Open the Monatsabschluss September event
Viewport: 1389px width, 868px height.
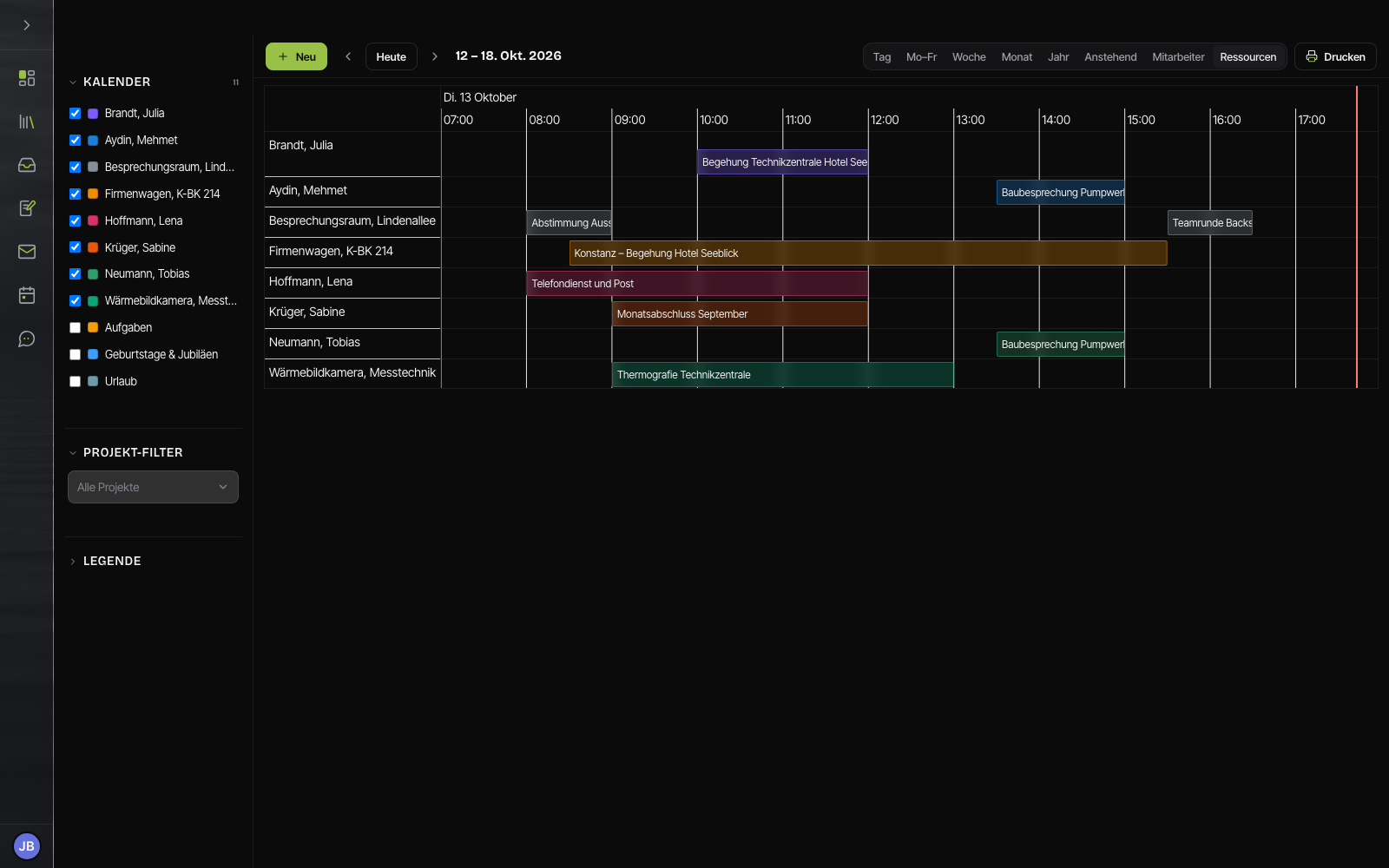click(x=740, y=314)
